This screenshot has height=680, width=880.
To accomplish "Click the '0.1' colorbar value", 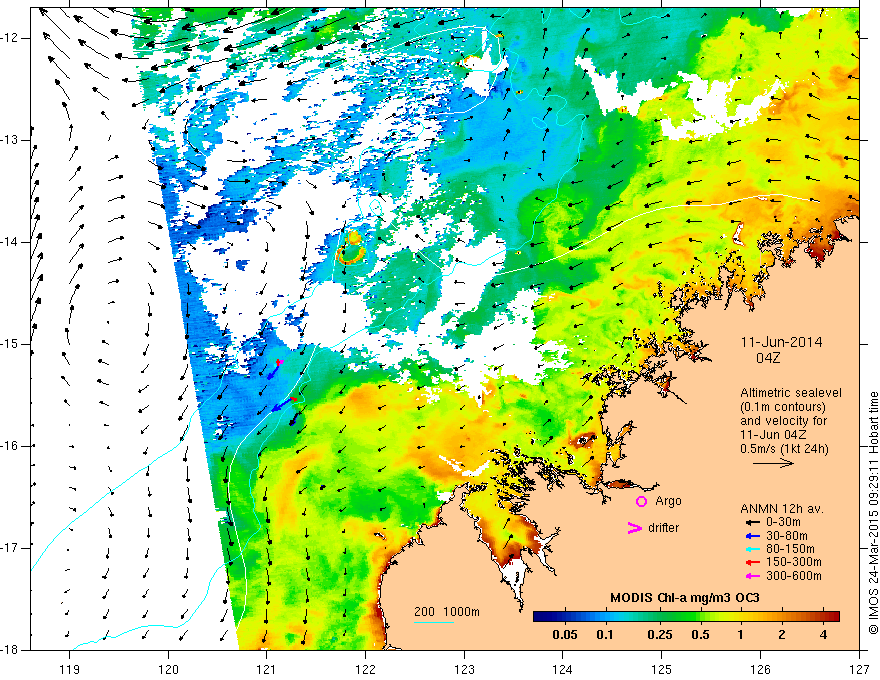I will 604,635.
